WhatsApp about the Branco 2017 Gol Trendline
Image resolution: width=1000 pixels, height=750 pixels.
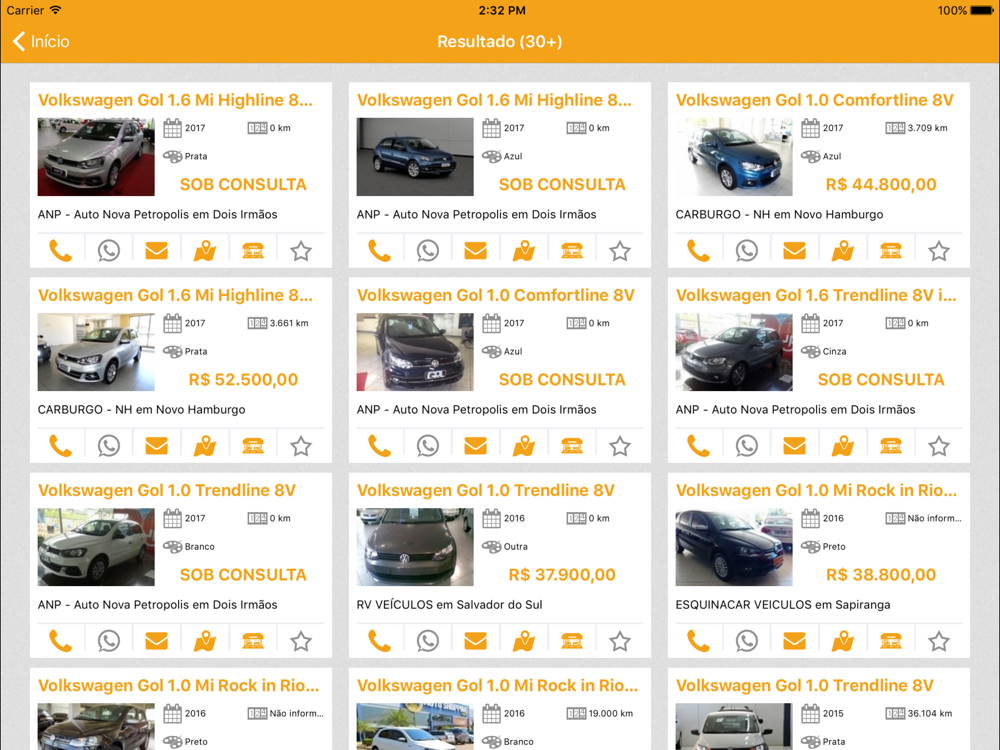[x=108, y=641]
